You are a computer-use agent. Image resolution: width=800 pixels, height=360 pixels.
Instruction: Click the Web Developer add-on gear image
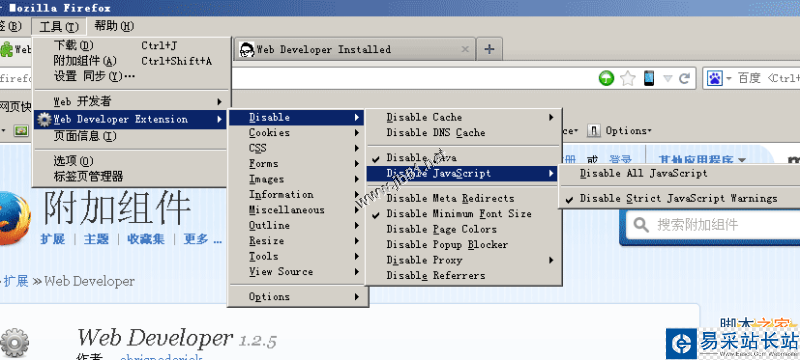[14, 343]
